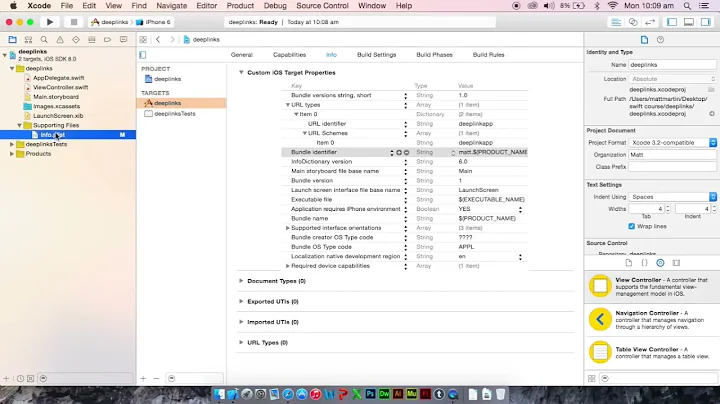The image size is (720, 404).
Task: Show the Object library
Action: 660,263
